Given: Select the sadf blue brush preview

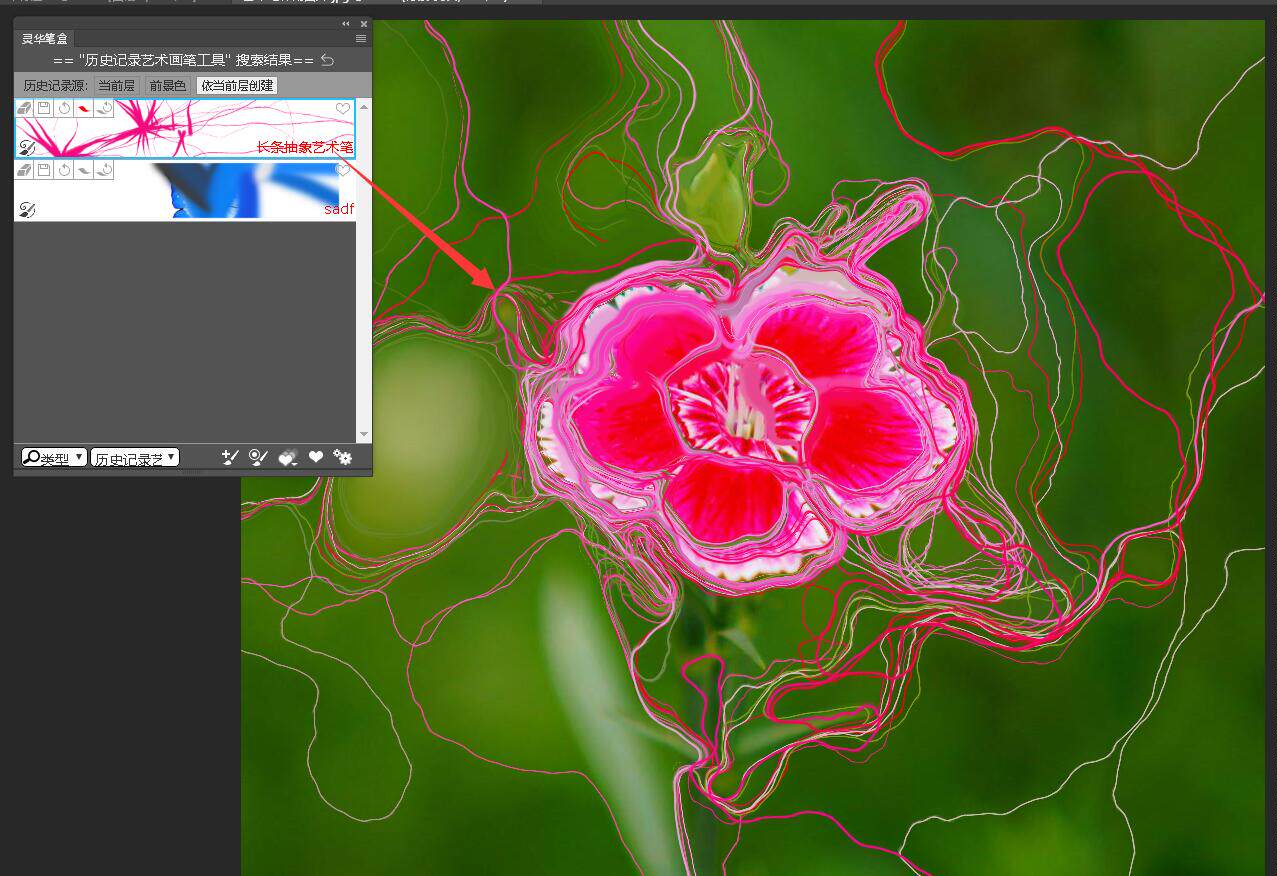Looking at the screenshot, I should coord(185,190).
